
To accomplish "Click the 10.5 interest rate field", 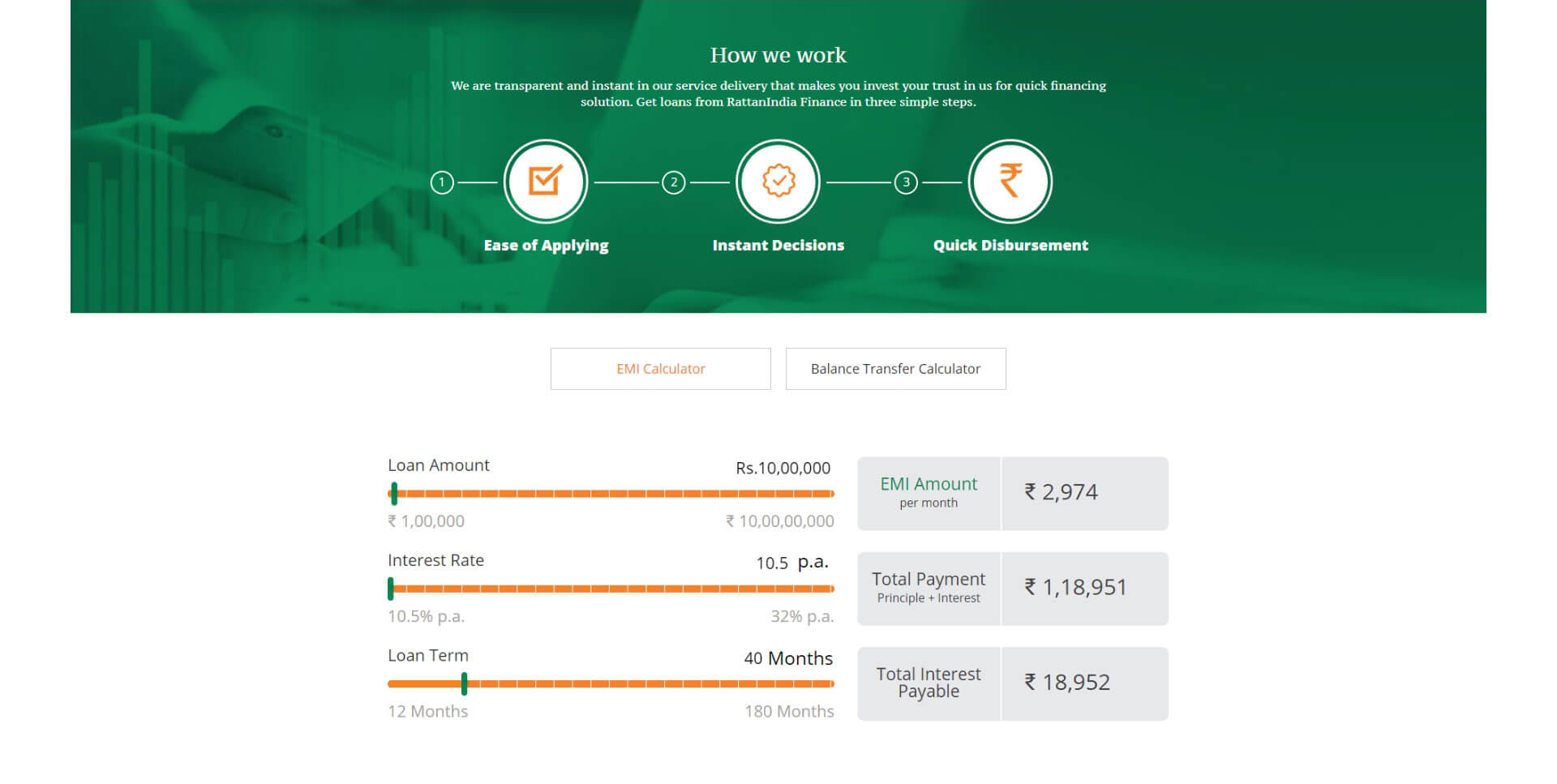I will tap(772, 563).
